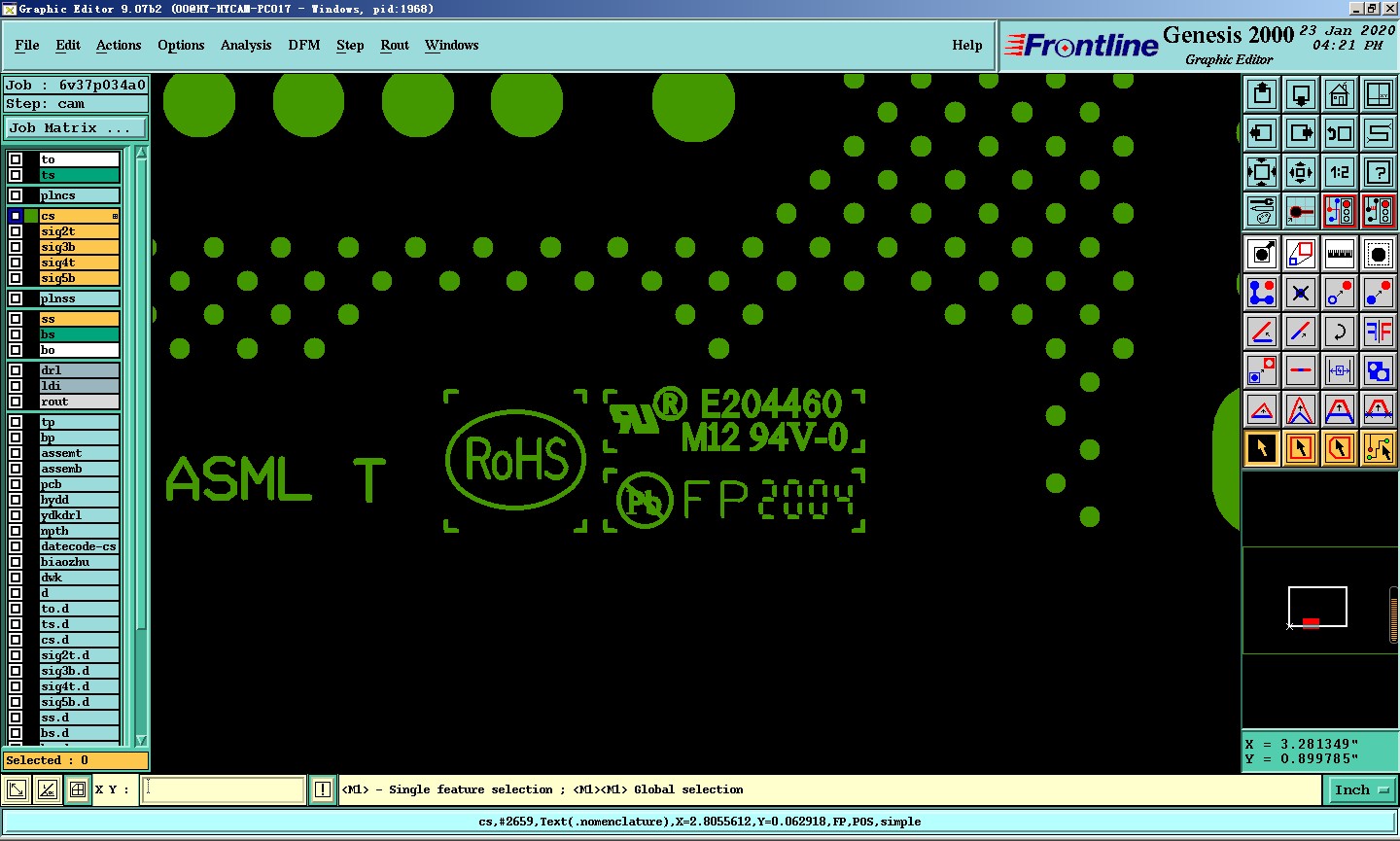Click the delete feature X icon
1400x841 pixels.
click(1301, 293)
